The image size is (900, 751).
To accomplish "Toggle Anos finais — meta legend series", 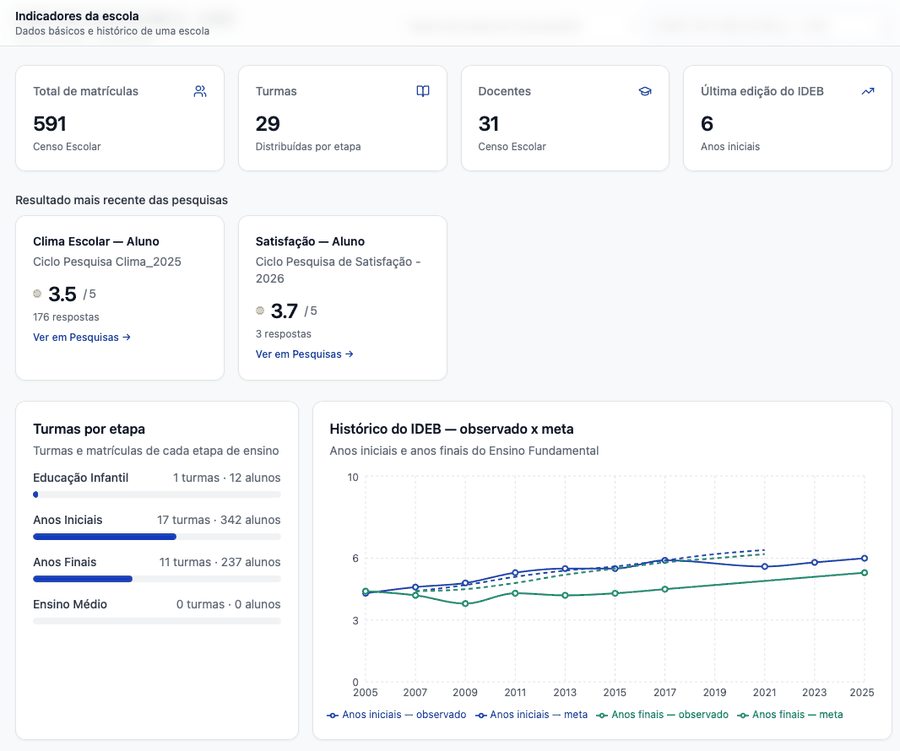I will [x=790, y=715].
